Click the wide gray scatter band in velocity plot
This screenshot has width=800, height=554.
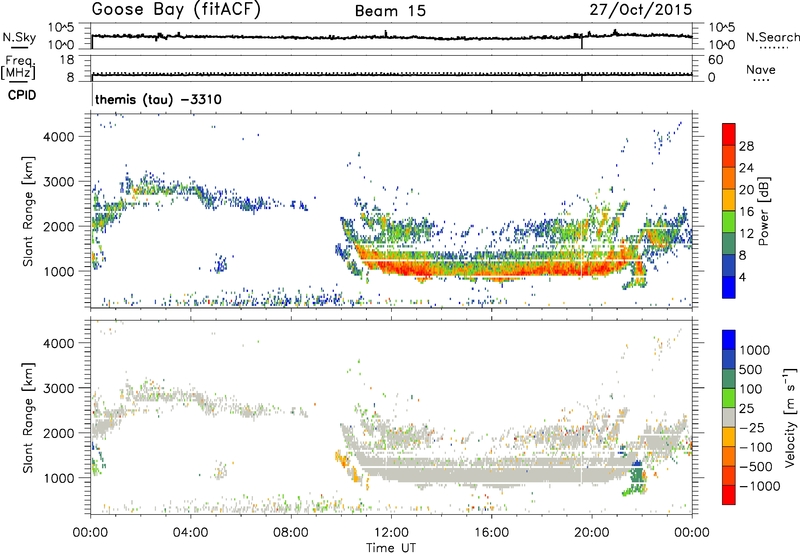coord(490,470)
